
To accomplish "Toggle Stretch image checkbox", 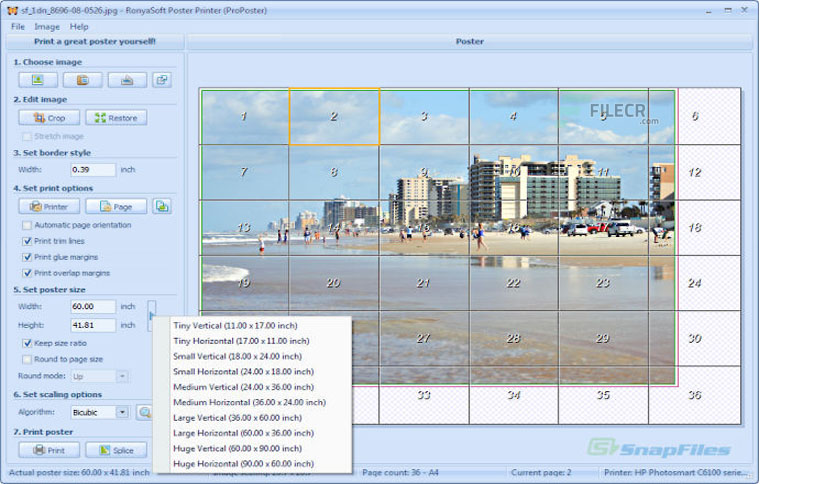I will point(27,136).
